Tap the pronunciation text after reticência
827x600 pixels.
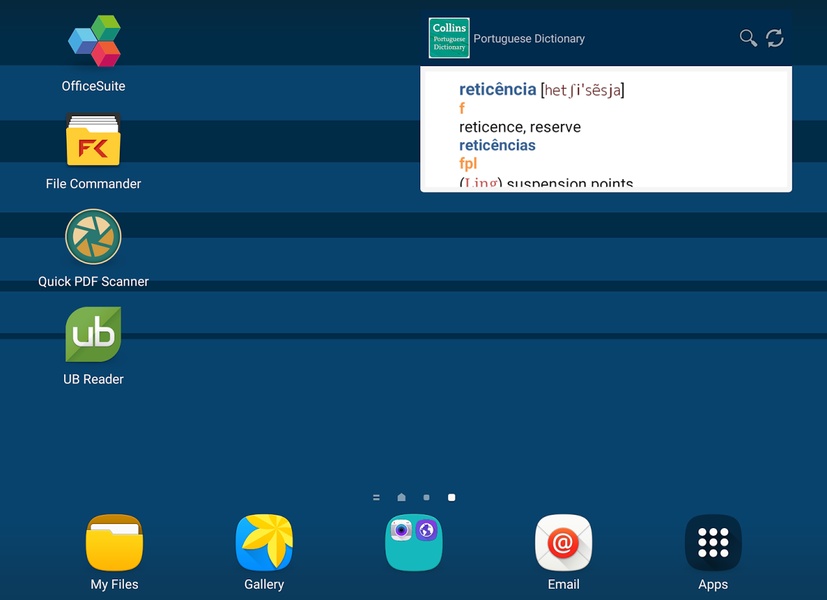(x=582, y=90)
